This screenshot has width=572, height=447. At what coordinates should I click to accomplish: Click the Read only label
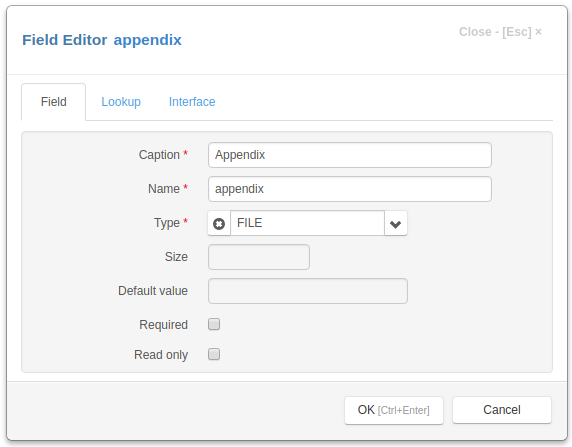tap(161, 355)
